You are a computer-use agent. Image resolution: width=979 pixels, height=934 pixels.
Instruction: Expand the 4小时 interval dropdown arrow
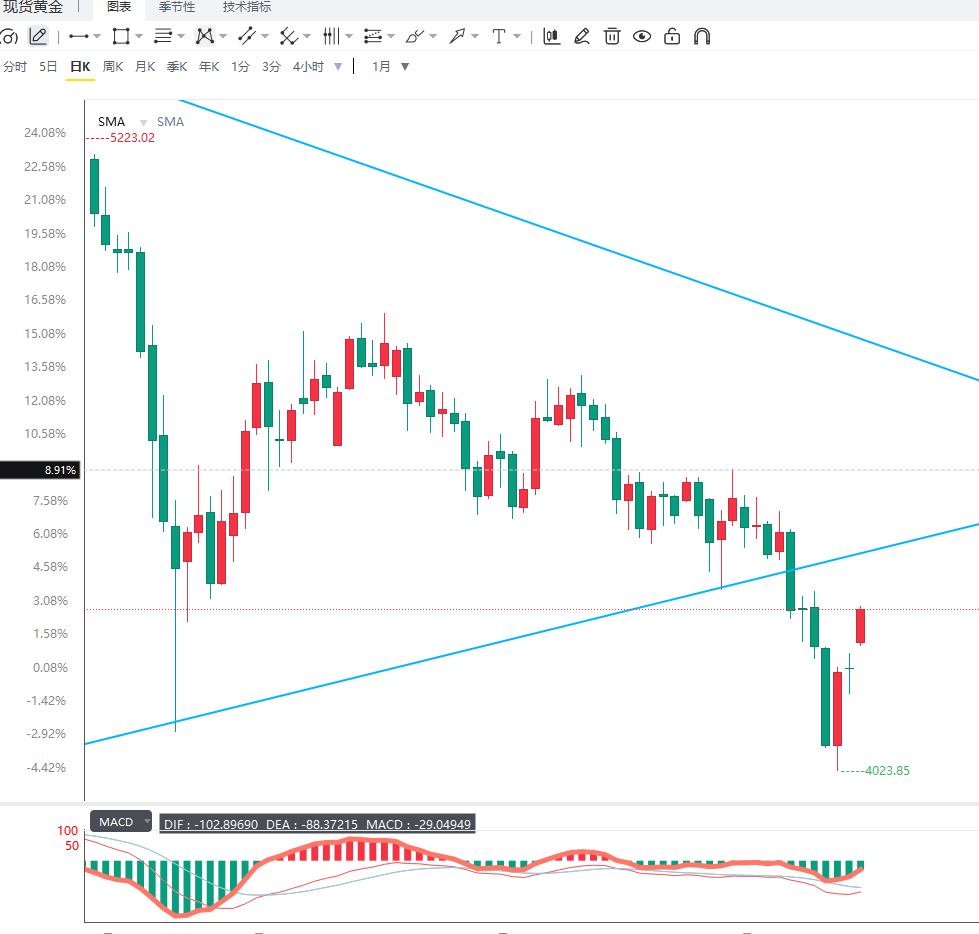tap(338, 67)
